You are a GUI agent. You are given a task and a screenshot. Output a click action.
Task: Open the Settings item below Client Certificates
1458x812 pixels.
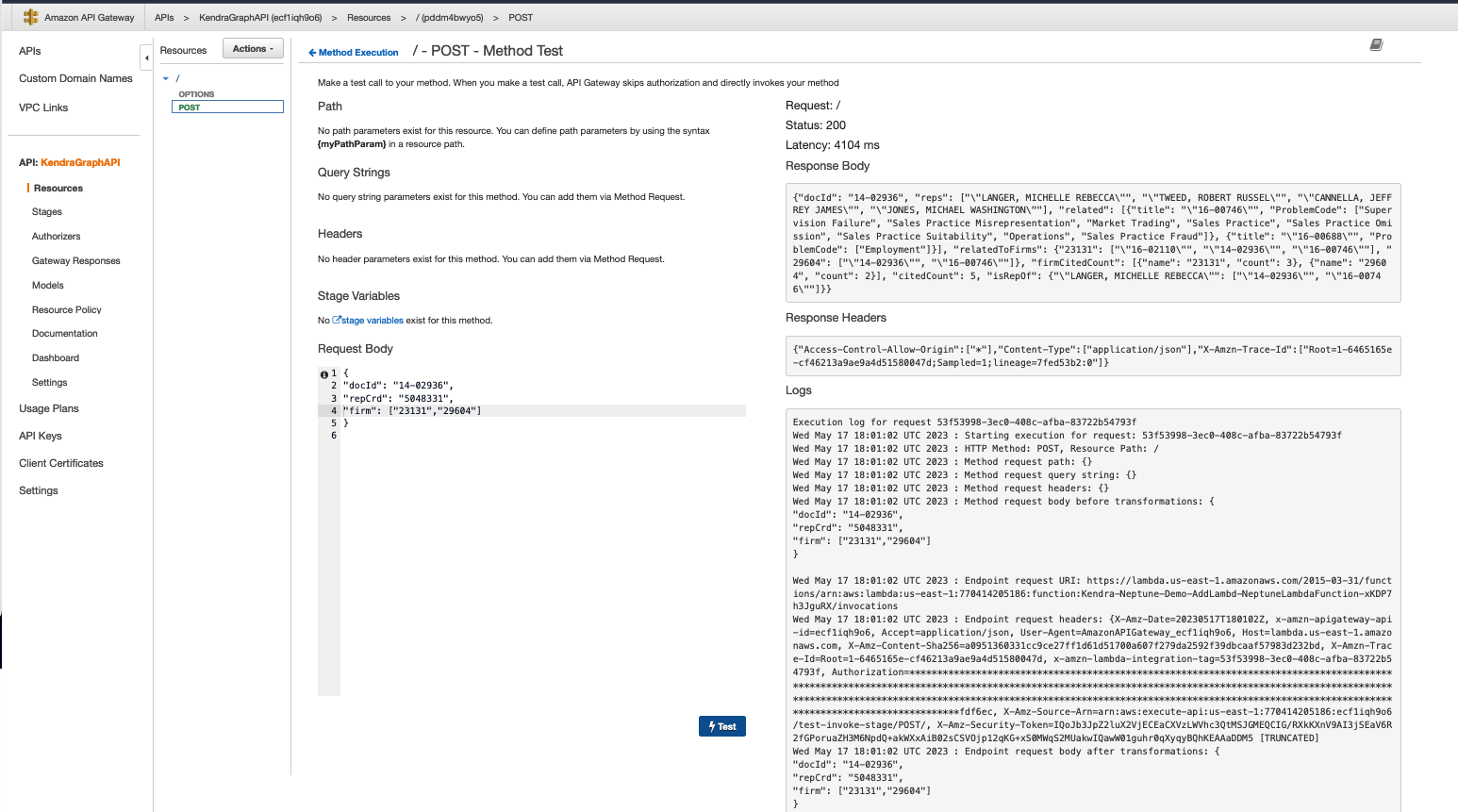pos(39,490)
